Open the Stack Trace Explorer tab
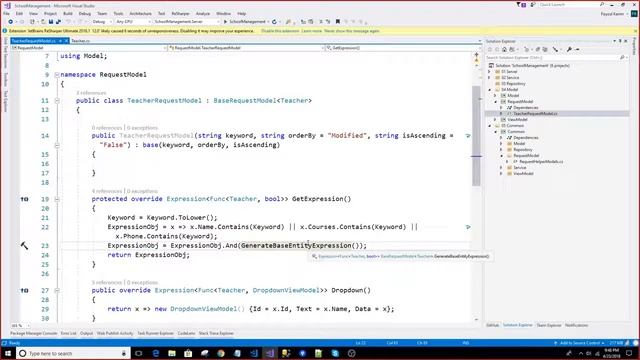This screenshot has height=360, width=640. point(216,333)
